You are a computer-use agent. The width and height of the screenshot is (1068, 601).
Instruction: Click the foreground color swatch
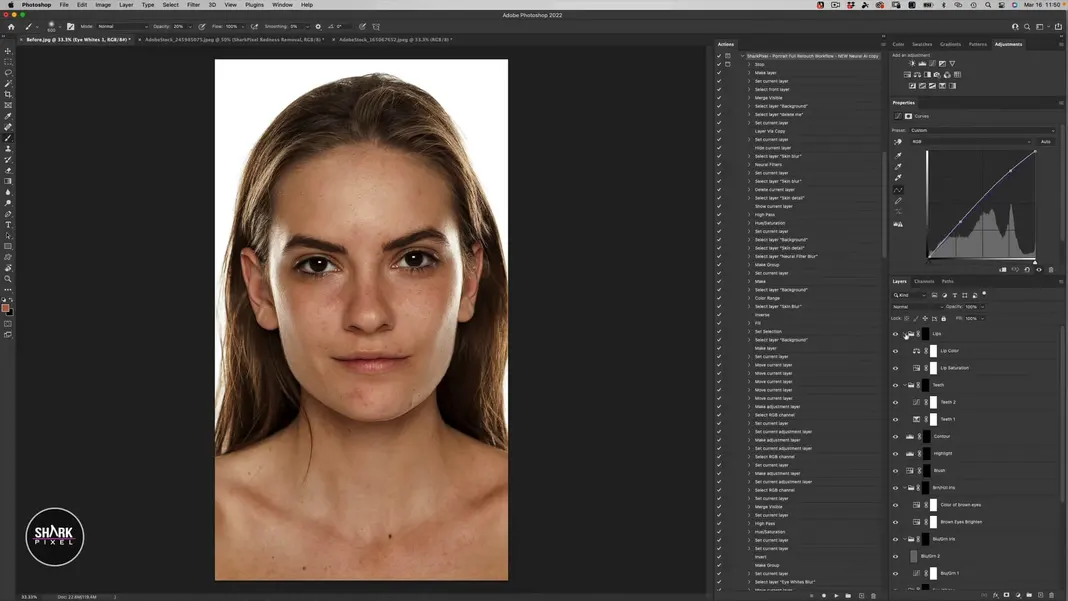[x=6, y=308]
